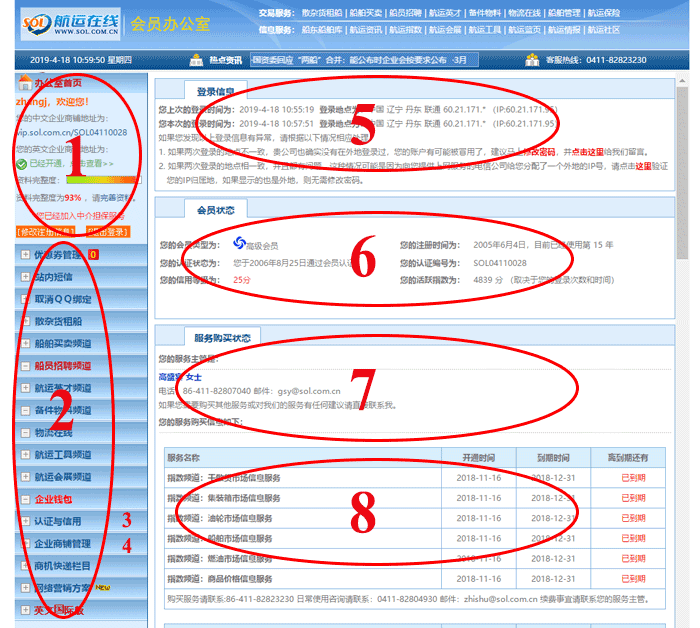The image size is (700, 628).
Task: Open the vip.sol.com.cn/SOL04110028 shop link
Action: pos(71,133)
